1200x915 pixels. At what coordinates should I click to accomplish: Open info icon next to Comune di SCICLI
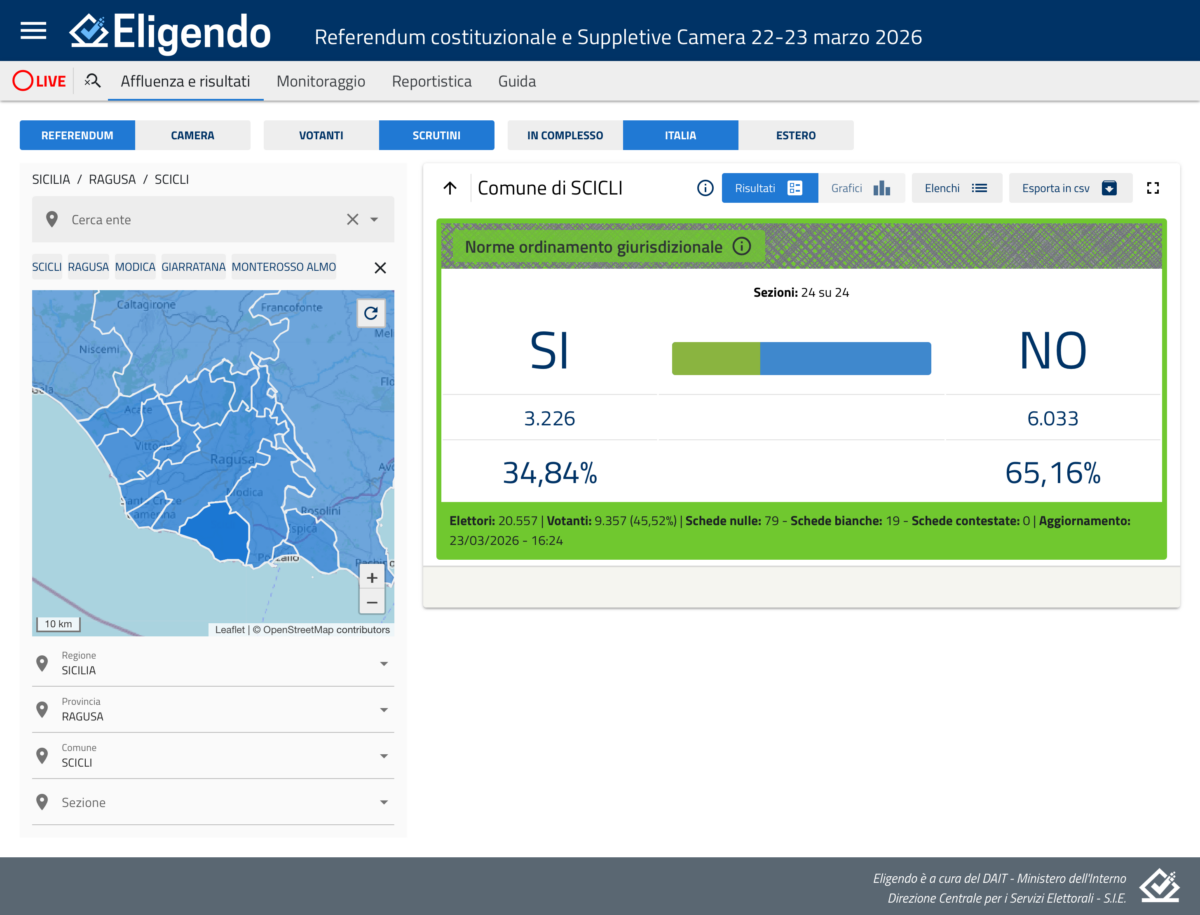(x=705, y=188)
